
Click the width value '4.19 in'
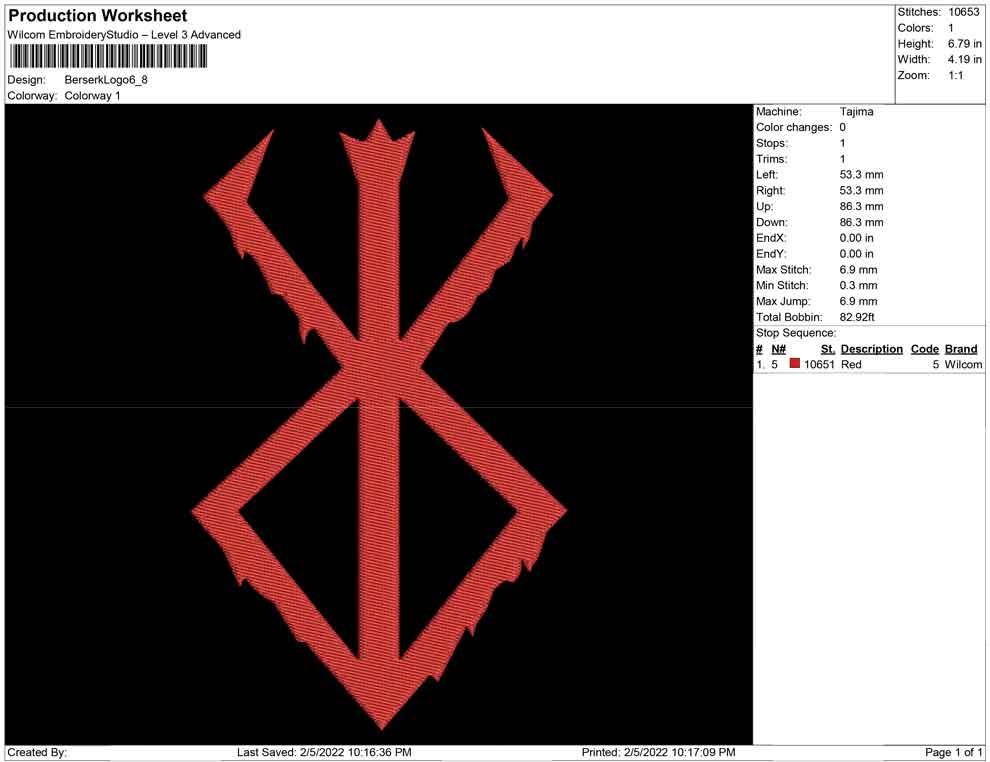tap(964, 59)
